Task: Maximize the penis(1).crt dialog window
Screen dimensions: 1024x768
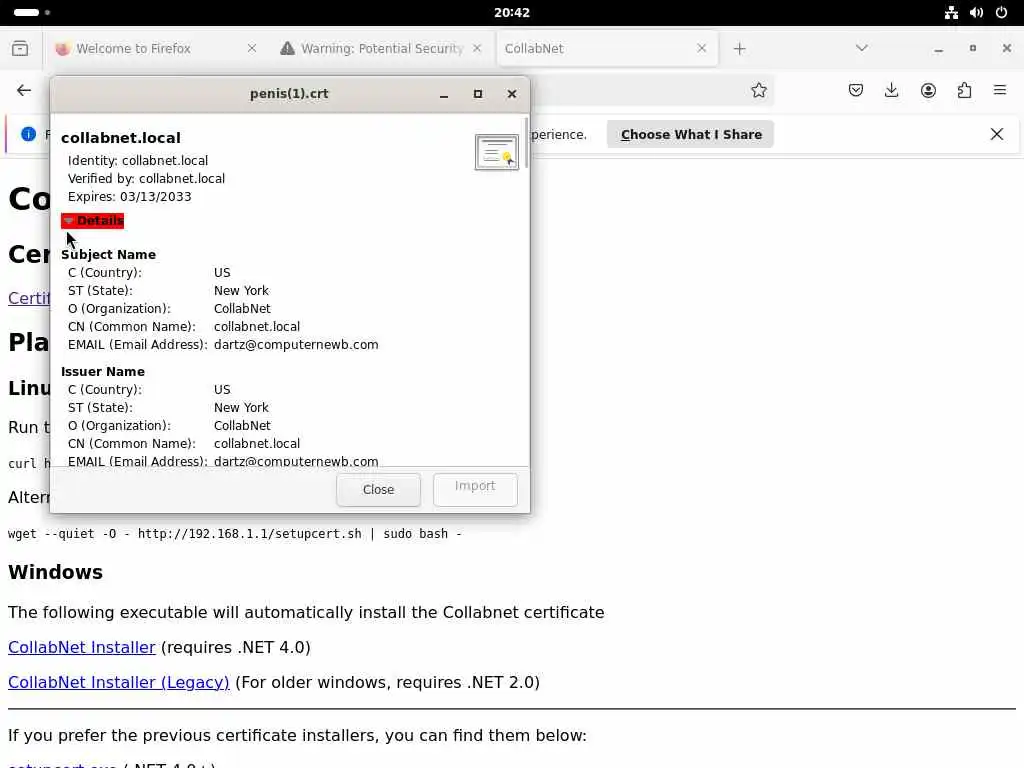Action: click(x=477, y=94)
